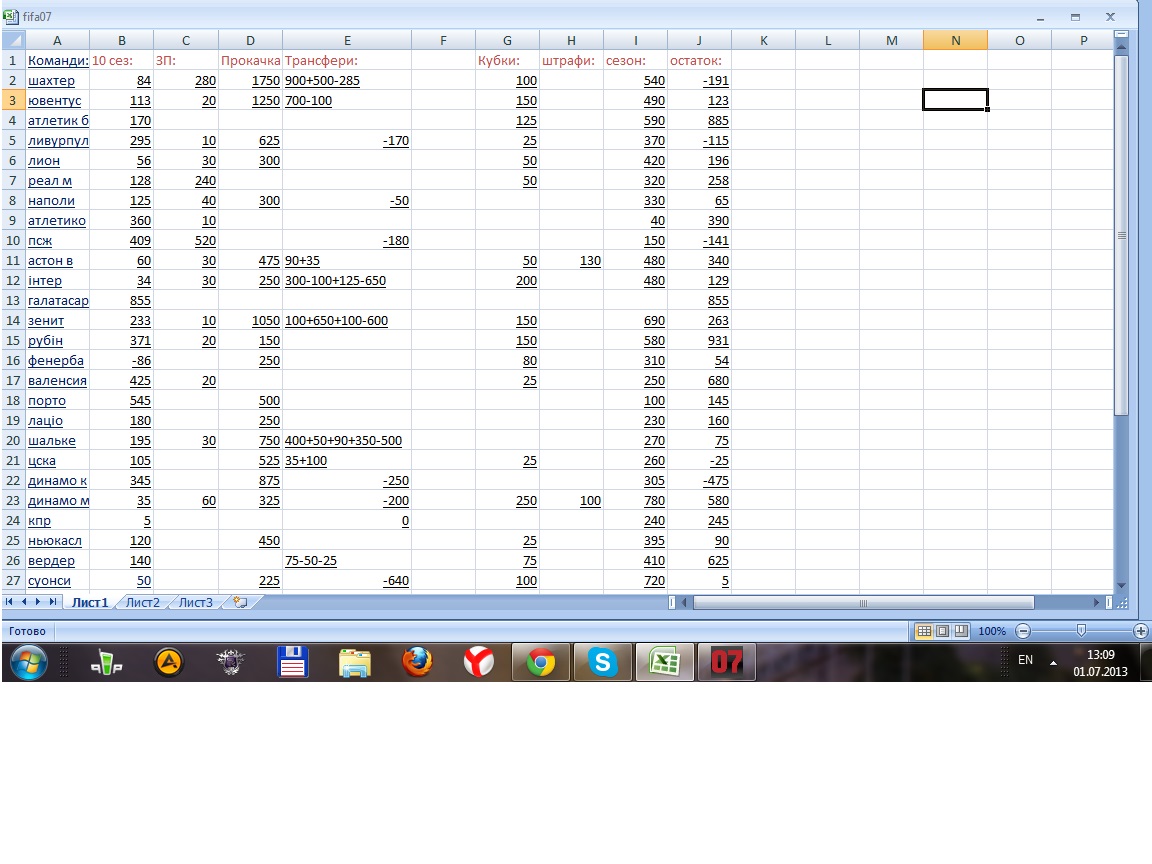The width and height of the screenshot is (1152, 864).
Task: Select cell containing 100+650+100-600
Action: [x=347, y=320]
